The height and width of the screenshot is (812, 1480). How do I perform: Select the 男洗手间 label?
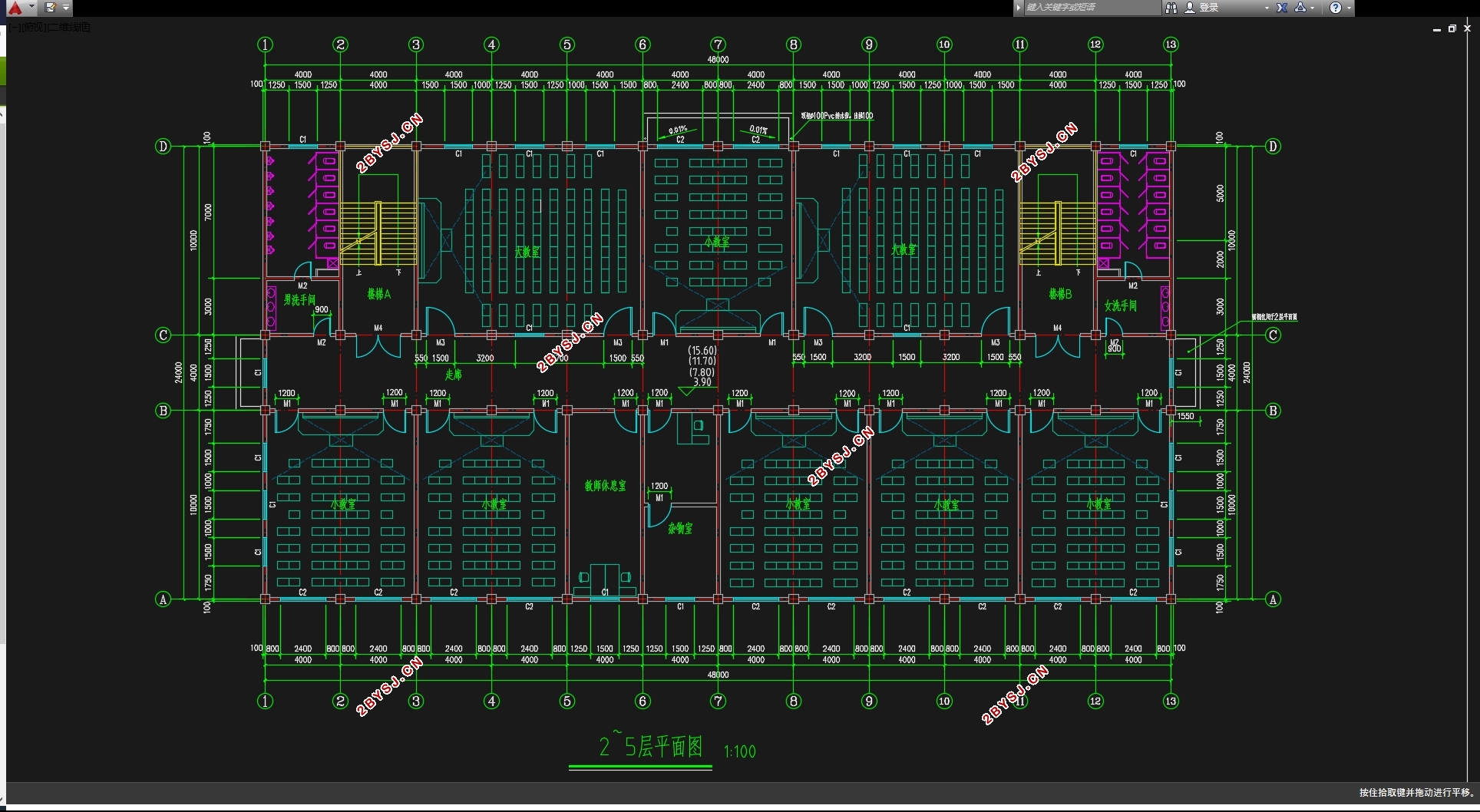pos(299,299)
